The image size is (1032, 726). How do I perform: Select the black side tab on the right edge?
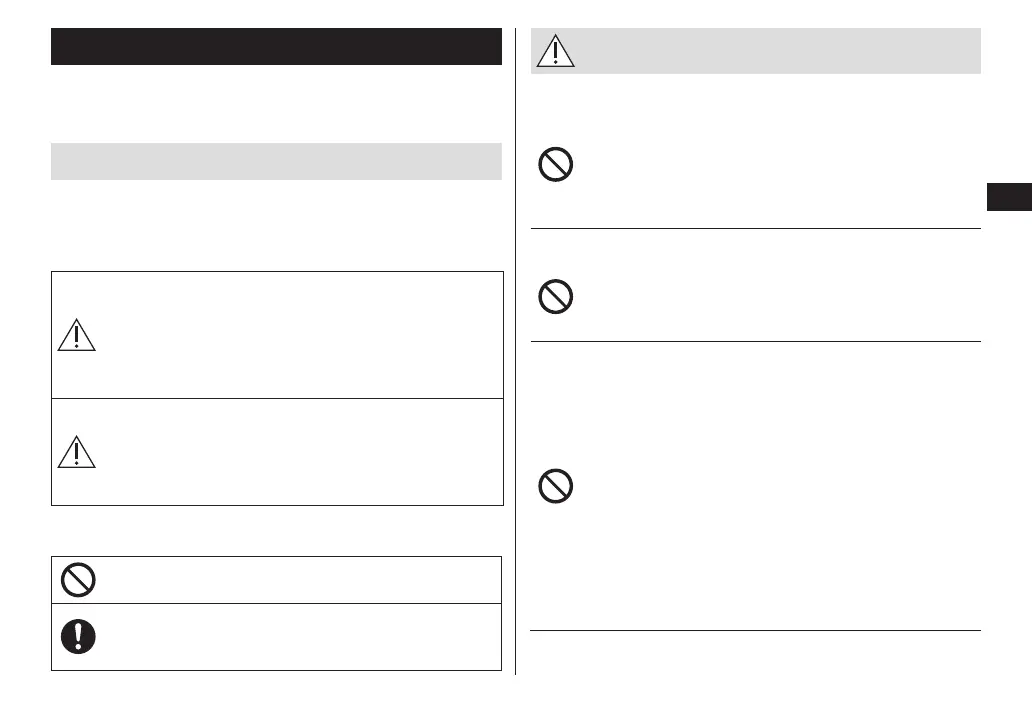click(1009, 196)
